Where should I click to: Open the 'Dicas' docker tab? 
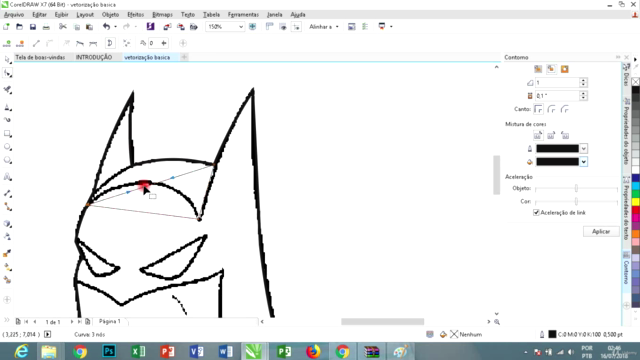click(x=626, y=75)
